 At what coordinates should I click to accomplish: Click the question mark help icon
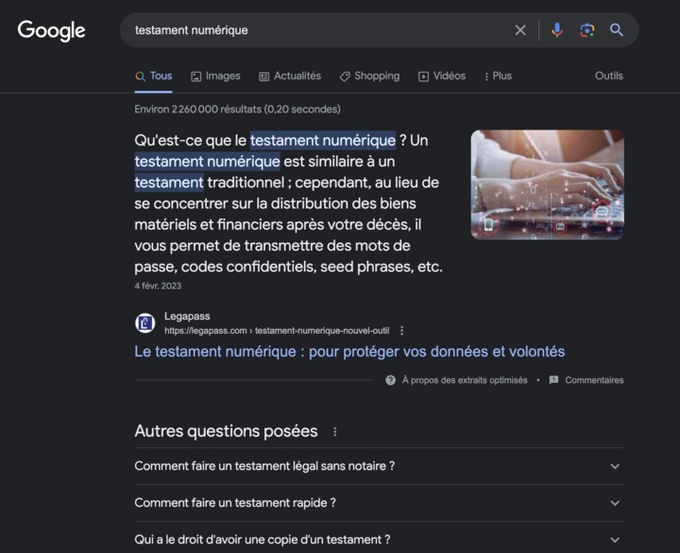tap(390, 380)
